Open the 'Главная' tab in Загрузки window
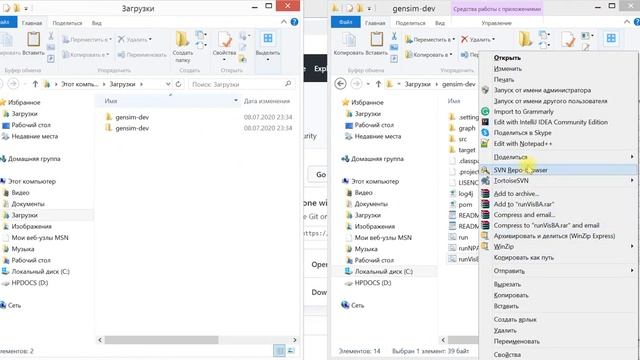This screenshot has height=360, width=640. point(32,23)
